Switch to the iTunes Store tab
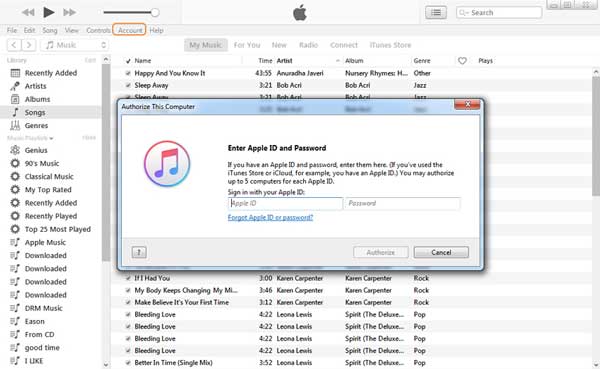This screenshot has height=369, width=600. point(390,45)
